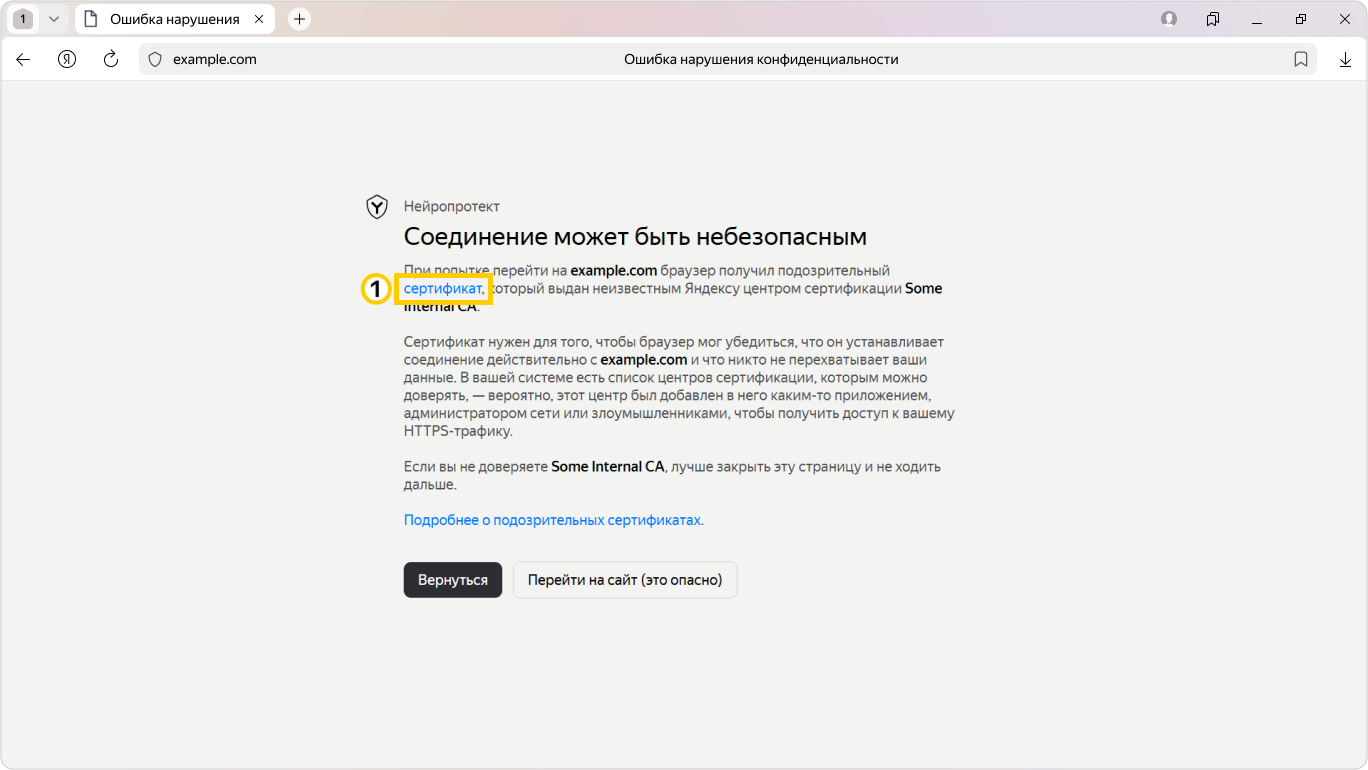This screenshot has height=770, width=1368.
Task: Open the downloads panel
Action: point(1345,59)
